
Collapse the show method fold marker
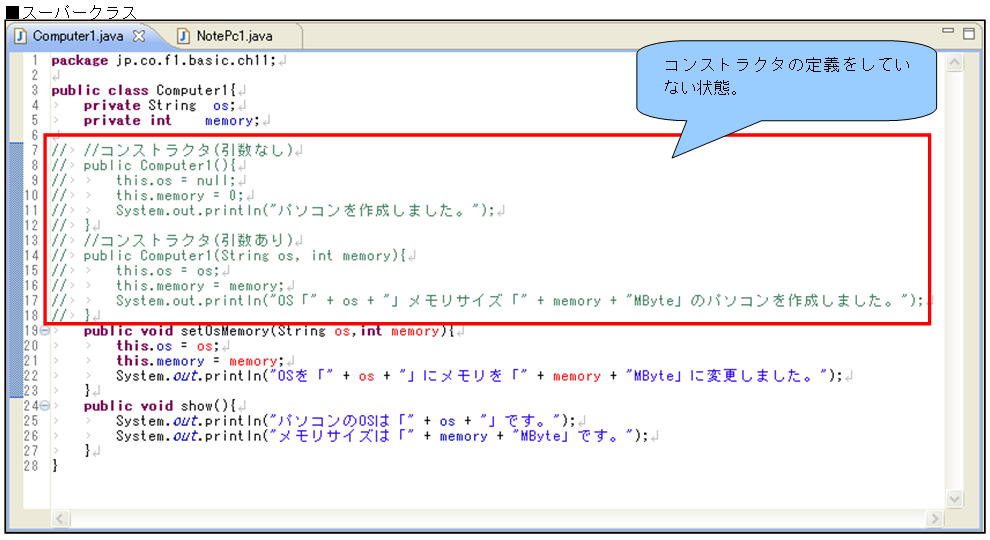(46, 406)
